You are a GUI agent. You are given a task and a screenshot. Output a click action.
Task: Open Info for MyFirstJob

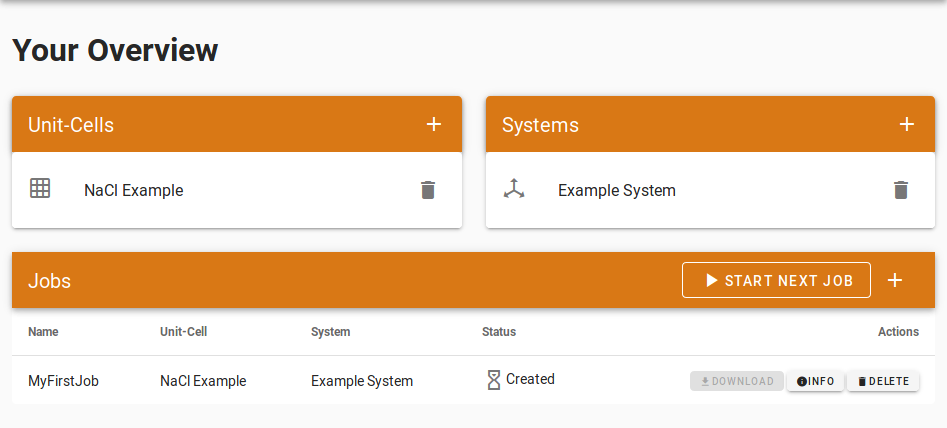click(x=815, y=381)
